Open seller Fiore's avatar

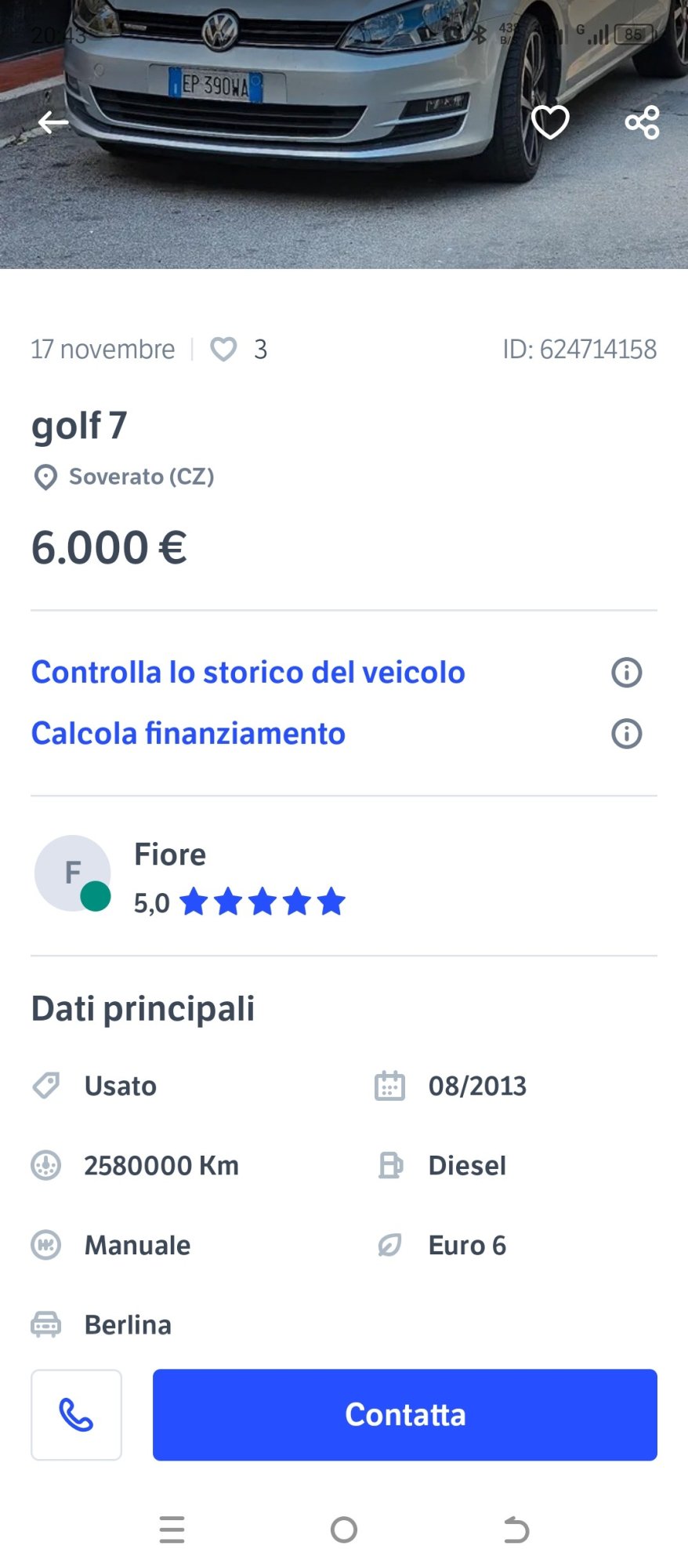coord(73,873)
